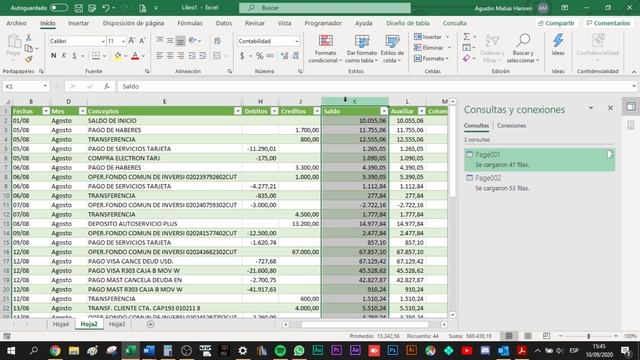The height and width of the screenshot is (360, 640).
Task: Click the Format Painter brush icon
Action: (29, 60)
